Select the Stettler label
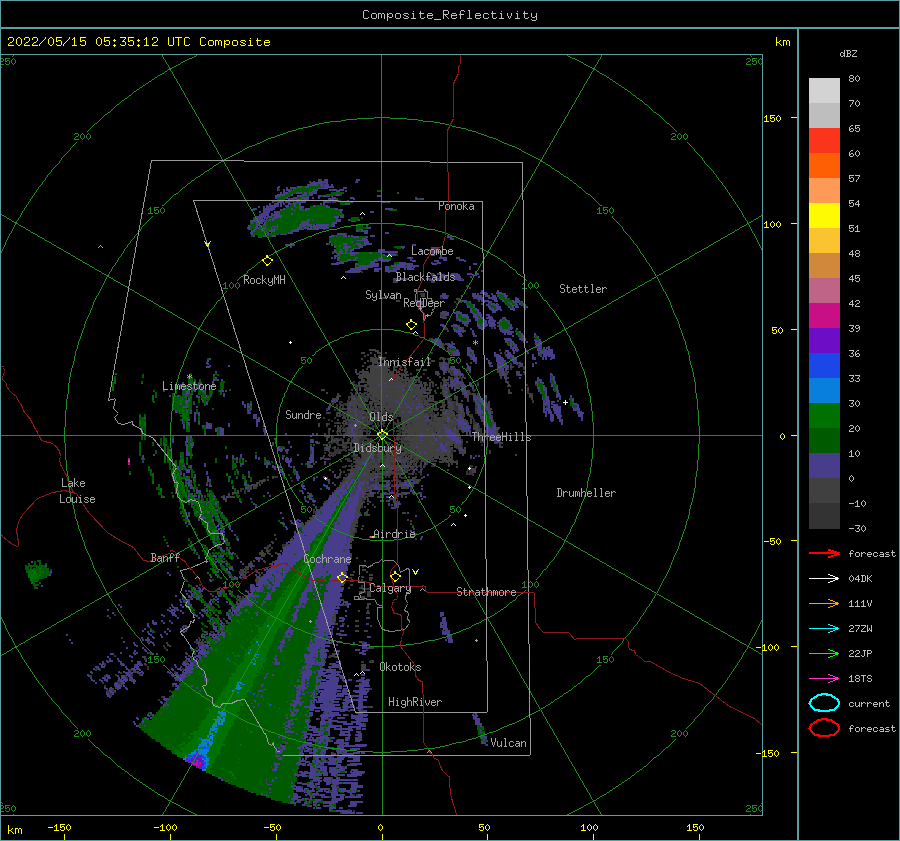 click(583, 289)
